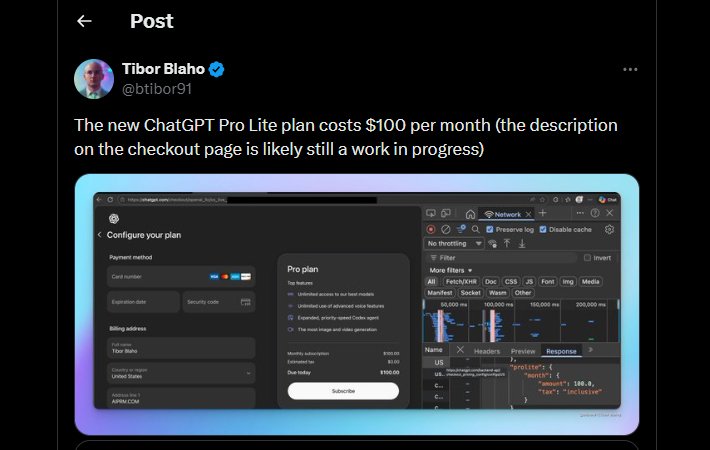This screenshot has height=450, width=710.
Task: Click the Pro plan heading
Action: tap(302, 269)
